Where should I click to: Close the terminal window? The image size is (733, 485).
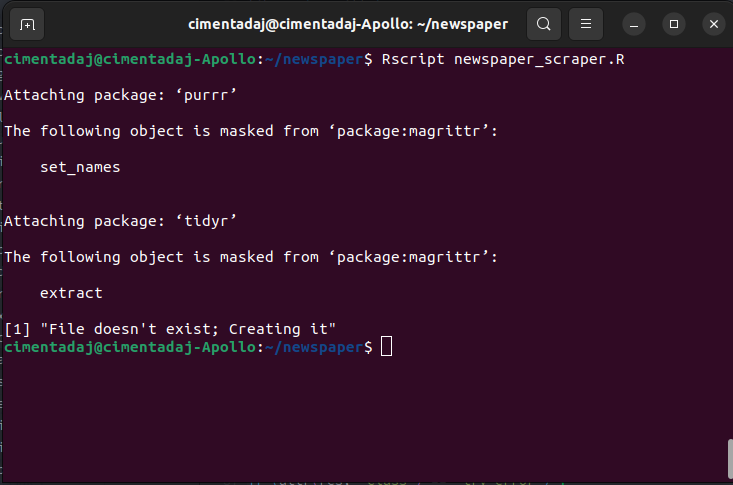pos(712,23)
